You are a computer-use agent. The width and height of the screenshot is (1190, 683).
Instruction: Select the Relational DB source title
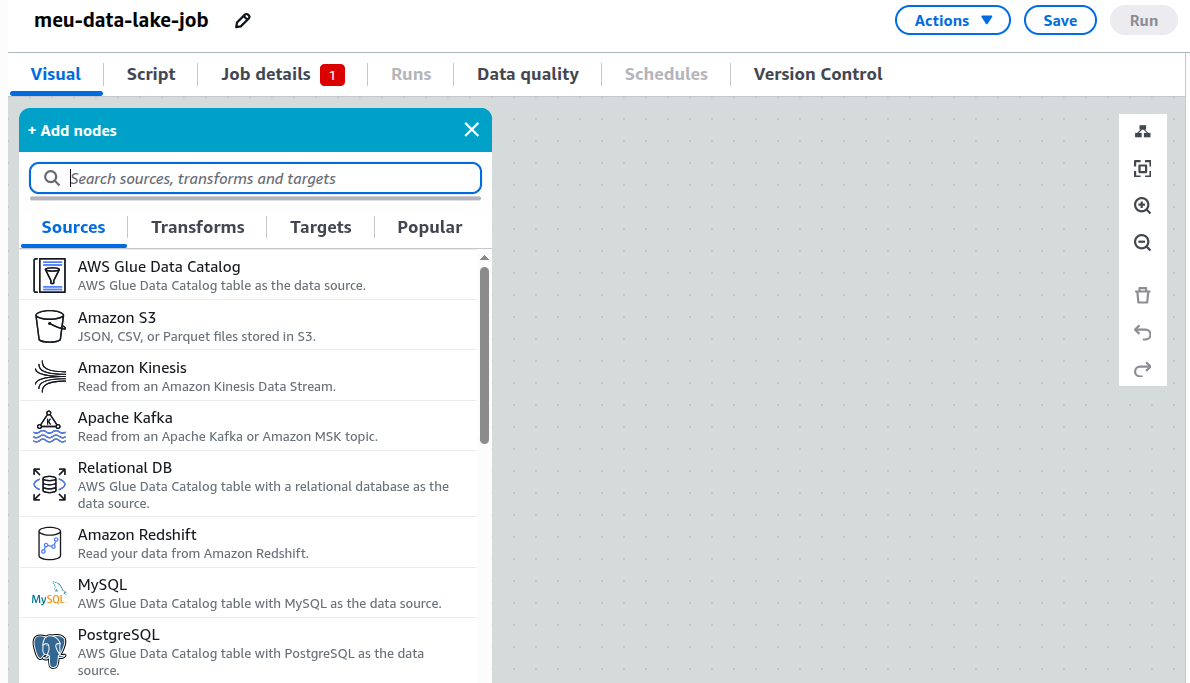click(x=124, y=468)
